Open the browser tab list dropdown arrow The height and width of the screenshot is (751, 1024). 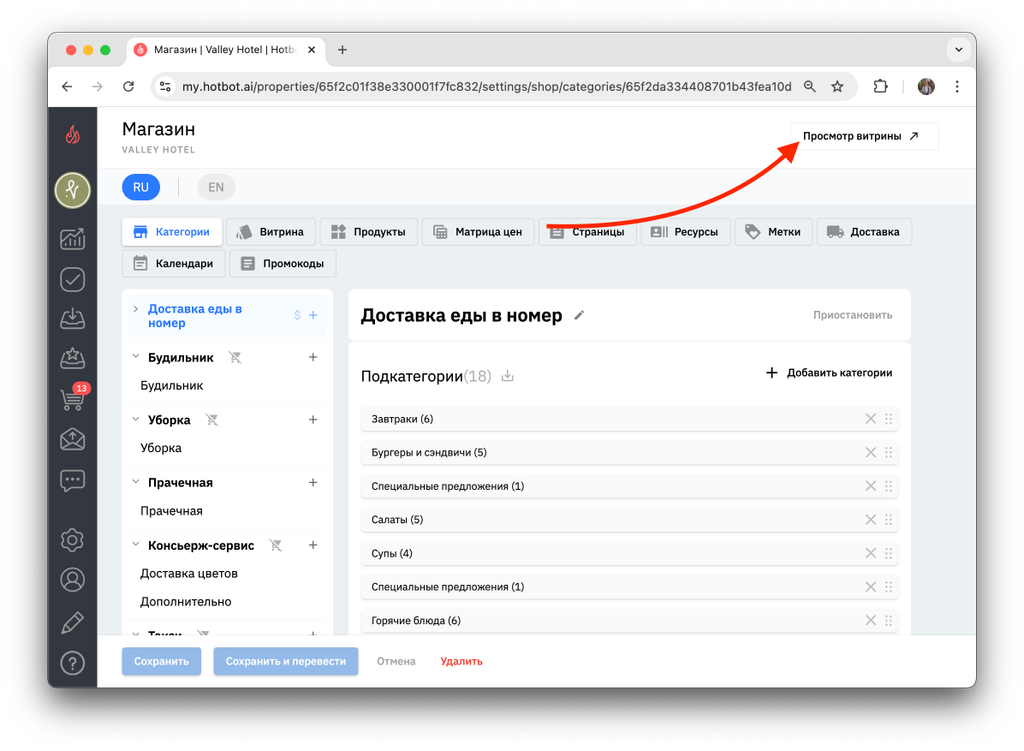pyautogui.click(x=958, y=50)
